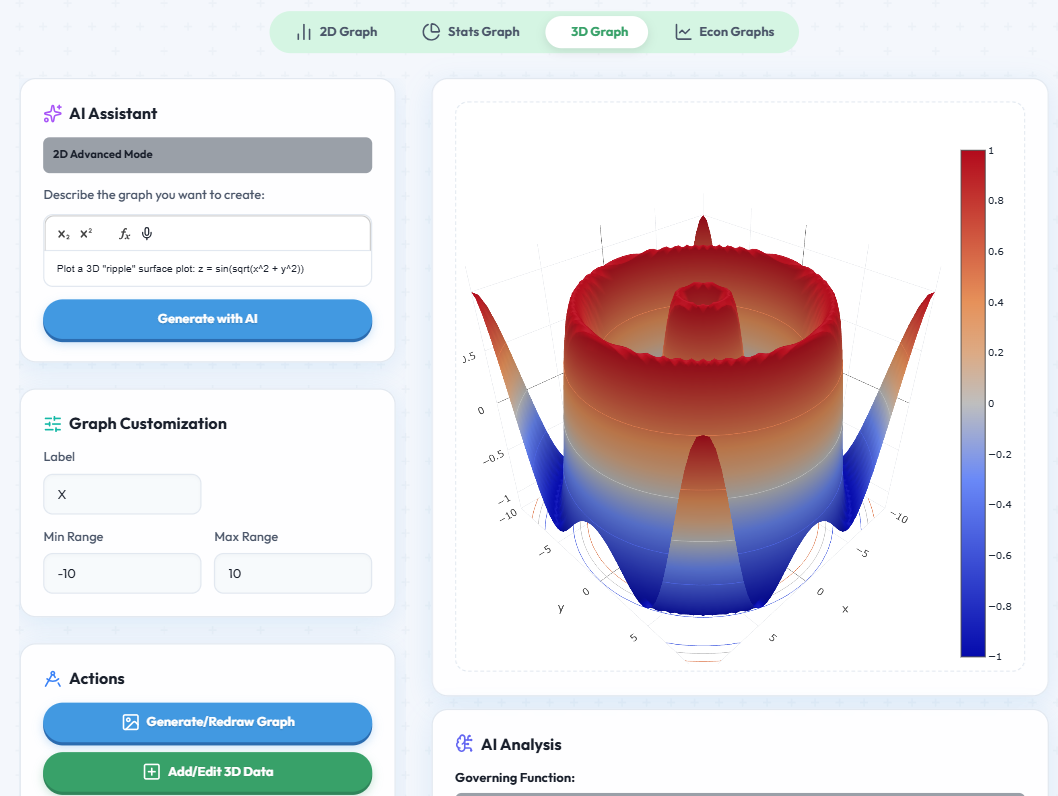Viewport: 1058px width, 796px height.
Task: Click Add/Edit 3D Data
Action: coord(207,773)
